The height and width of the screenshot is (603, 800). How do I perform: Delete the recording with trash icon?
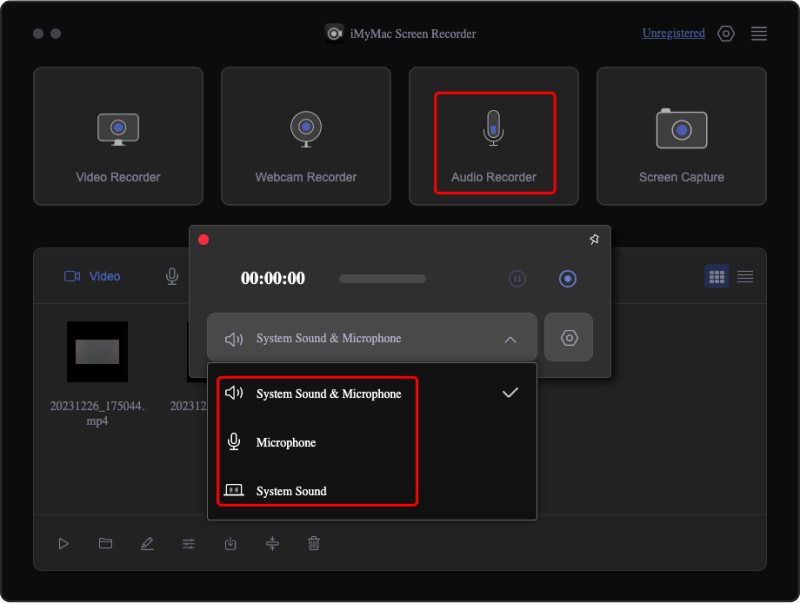[x=314, y=543]
